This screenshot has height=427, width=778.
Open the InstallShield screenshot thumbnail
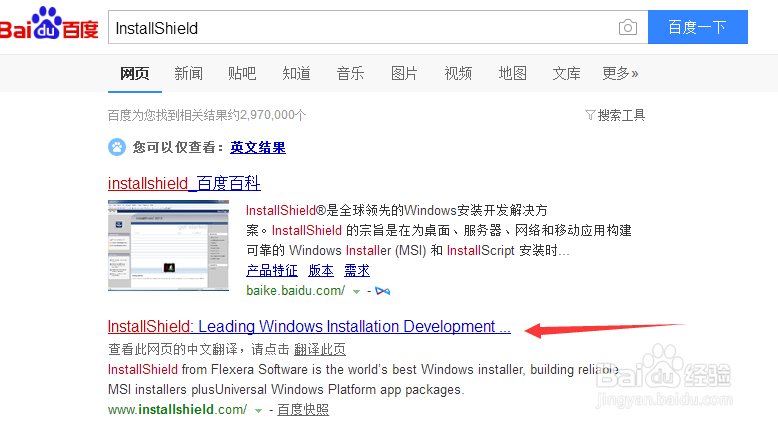coord(169,245)
